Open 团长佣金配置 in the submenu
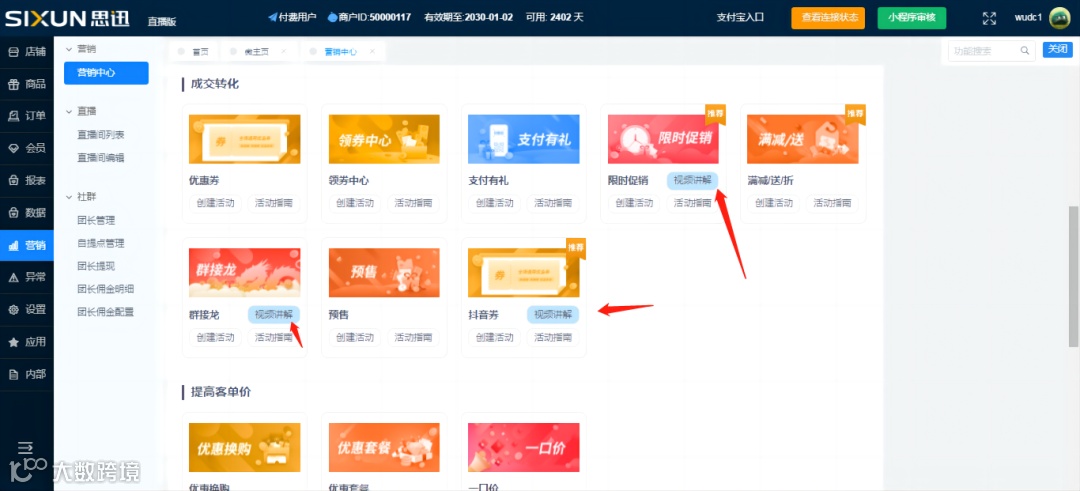The width and height of the screenshot is (1080, 491). [x=105, y=311]
